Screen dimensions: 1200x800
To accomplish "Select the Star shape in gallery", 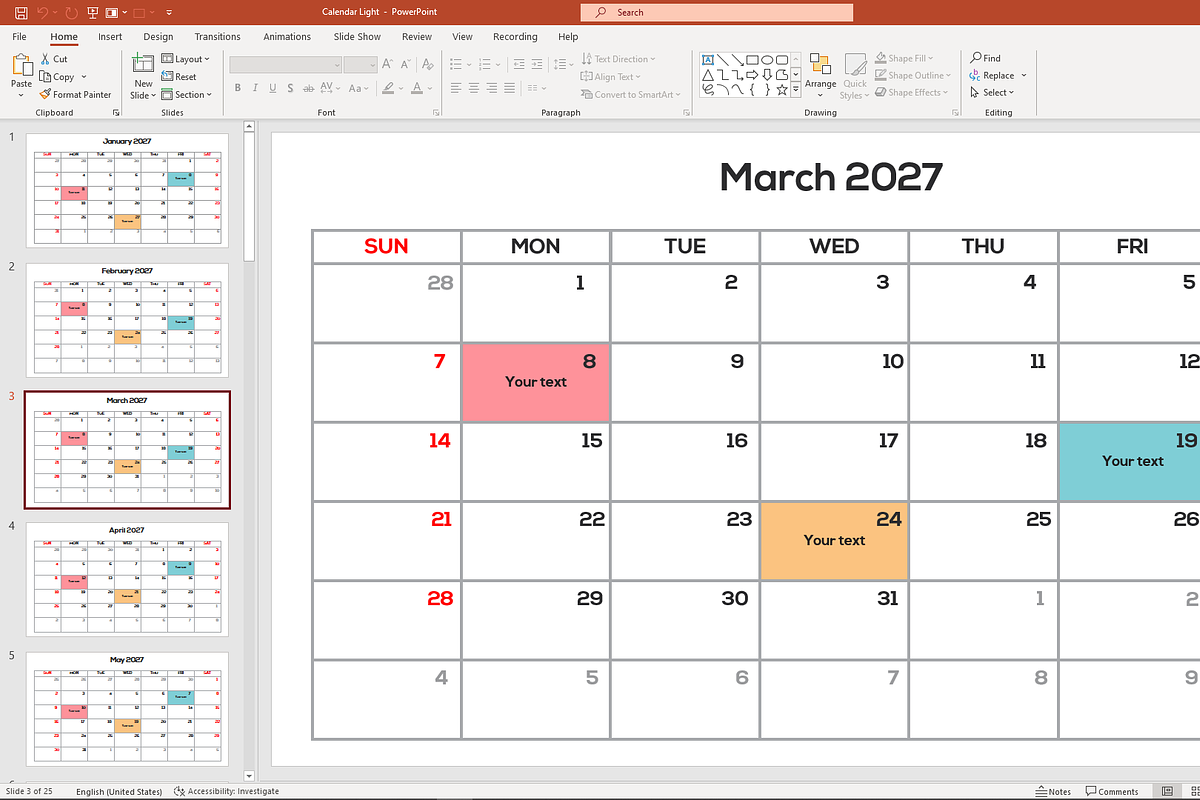I will point(782,90).
